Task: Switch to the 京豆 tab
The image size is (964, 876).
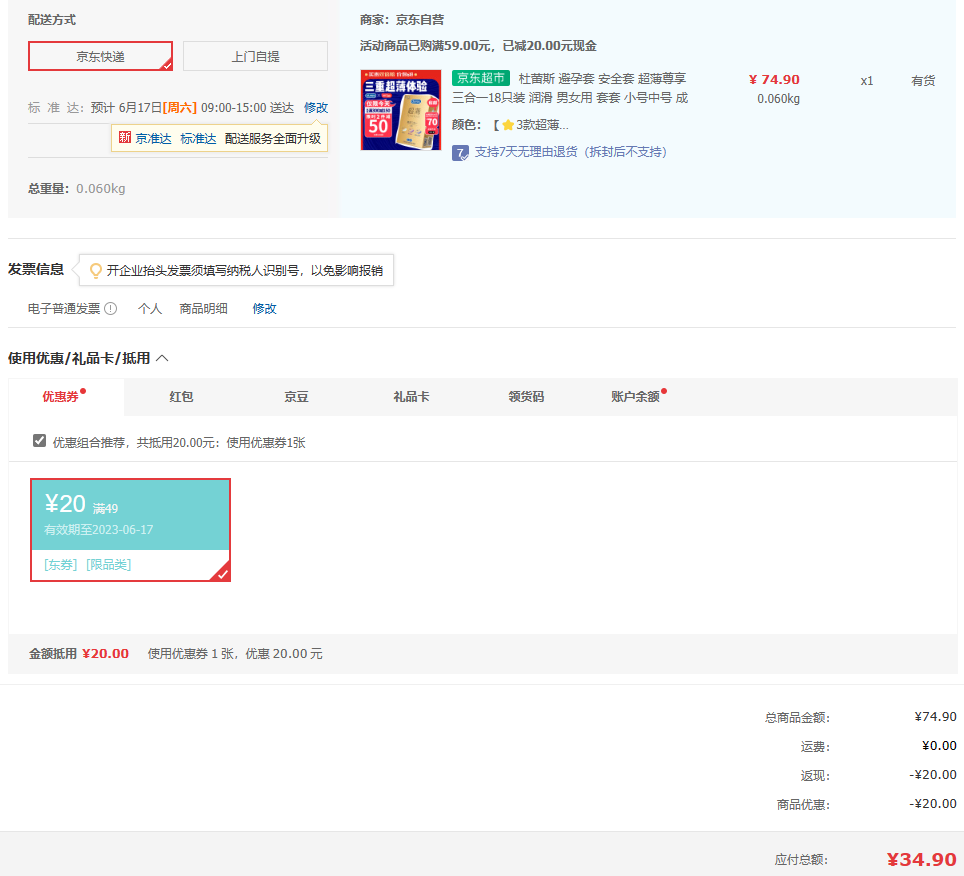Action: click(296, 397)
